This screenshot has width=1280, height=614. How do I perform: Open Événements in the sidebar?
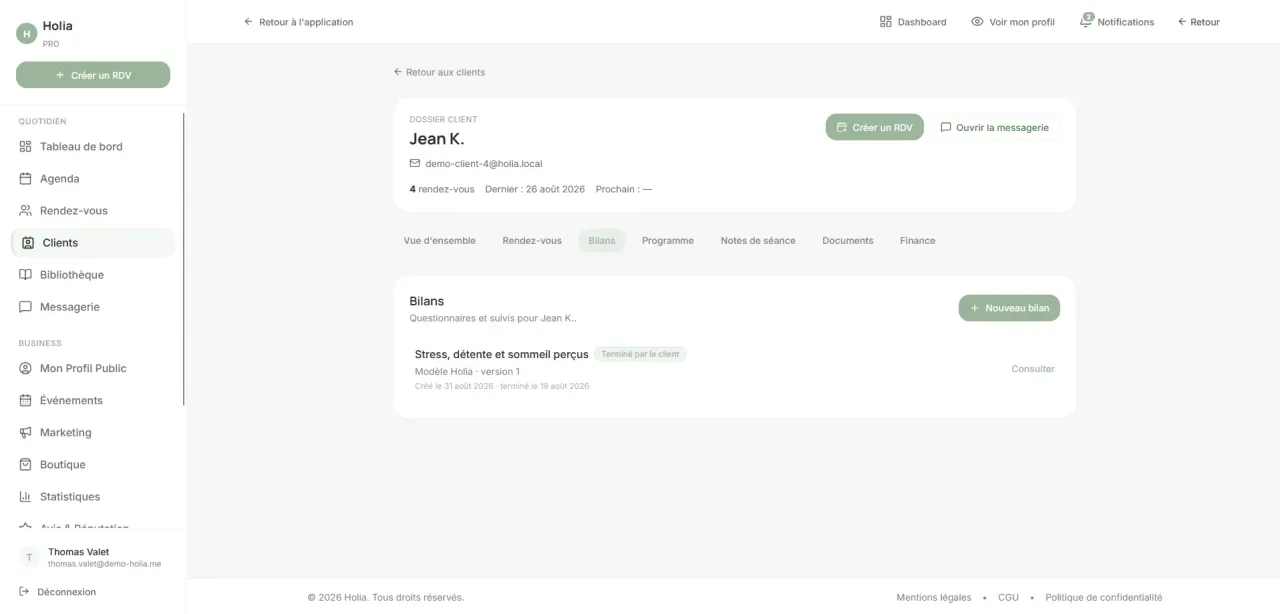pyautogui.click(x=93, y=400)
